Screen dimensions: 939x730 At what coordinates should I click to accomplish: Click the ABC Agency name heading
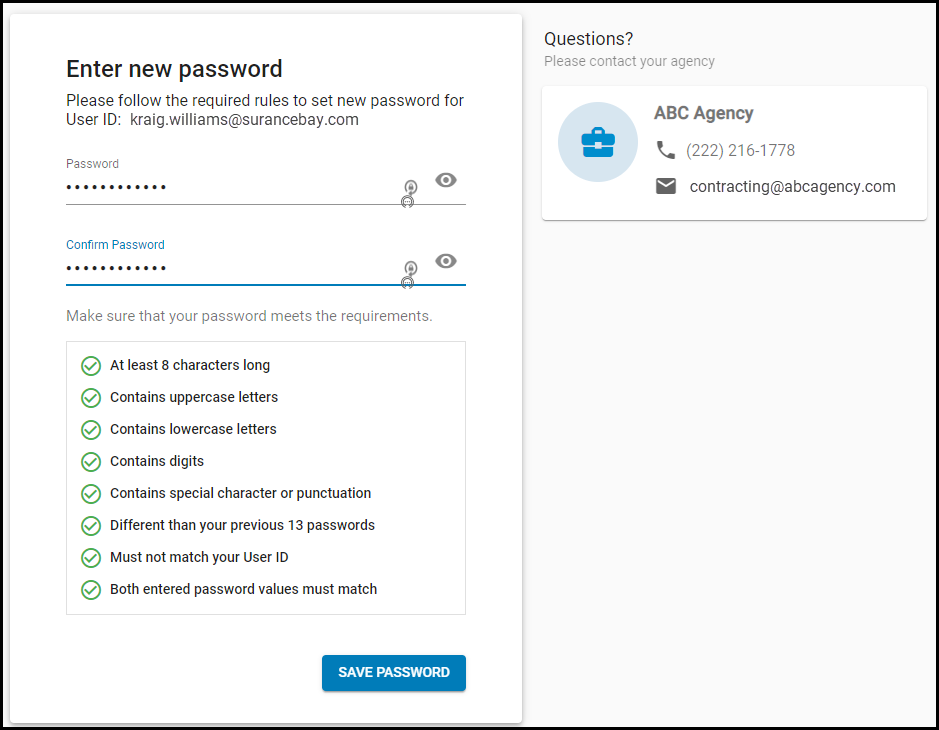(x=703, y=113)
